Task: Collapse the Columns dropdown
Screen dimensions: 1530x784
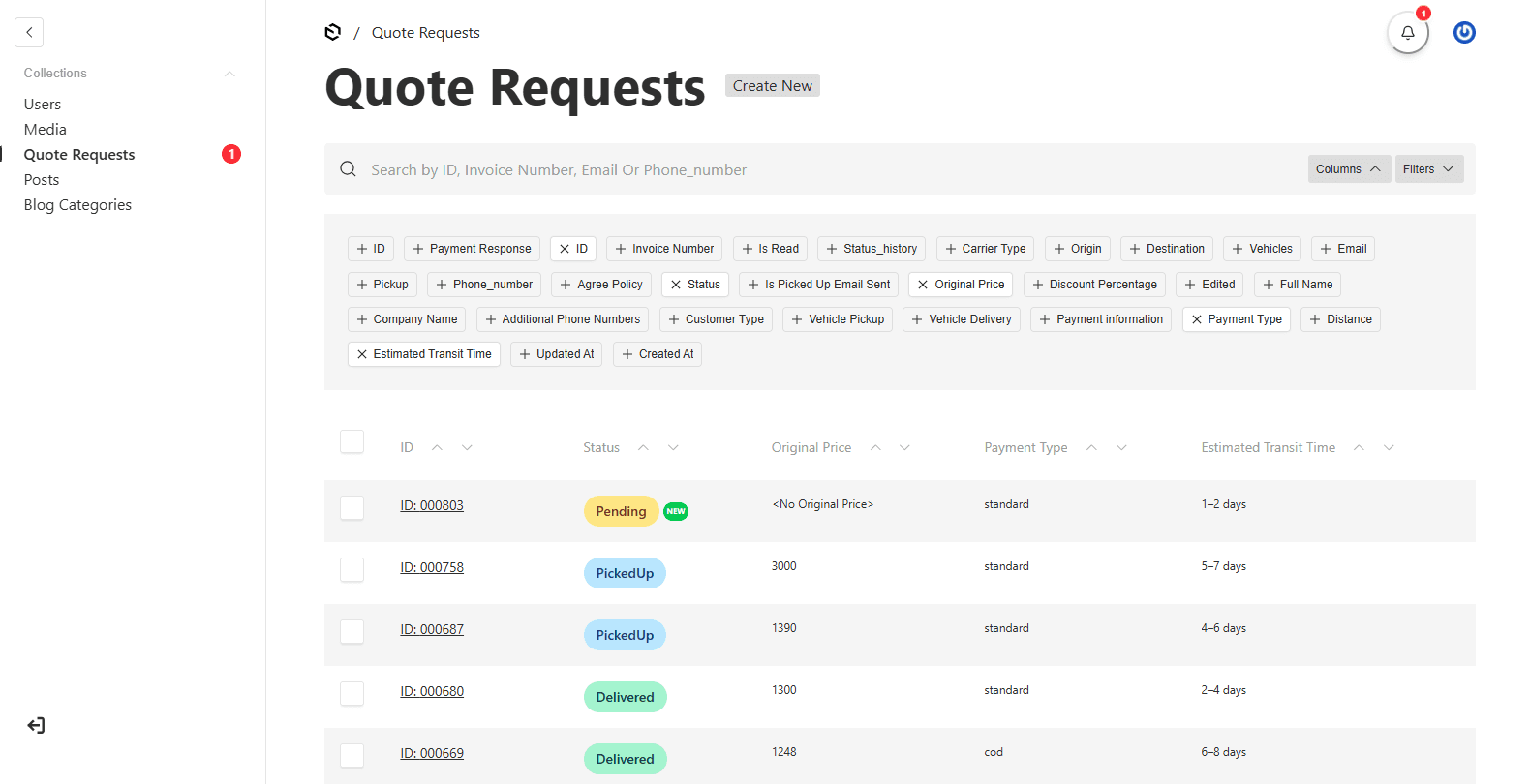Action: pos(1349,169)
